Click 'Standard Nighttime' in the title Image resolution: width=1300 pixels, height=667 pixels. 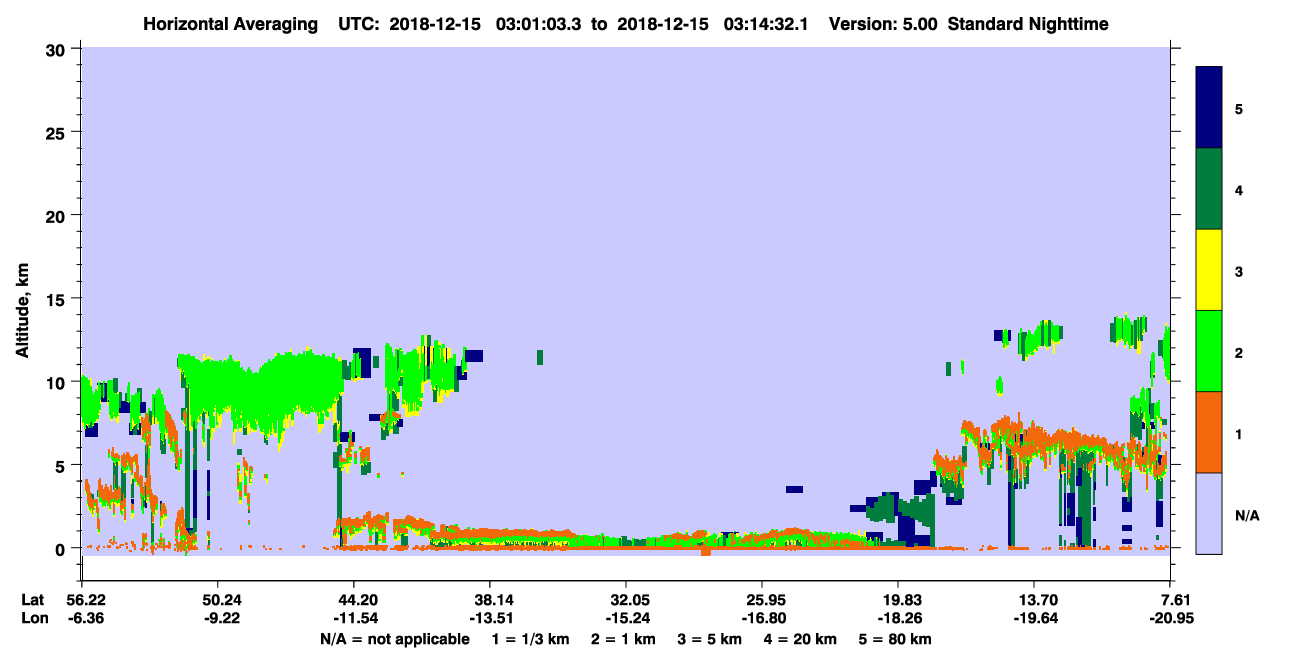coord(1028,24)
